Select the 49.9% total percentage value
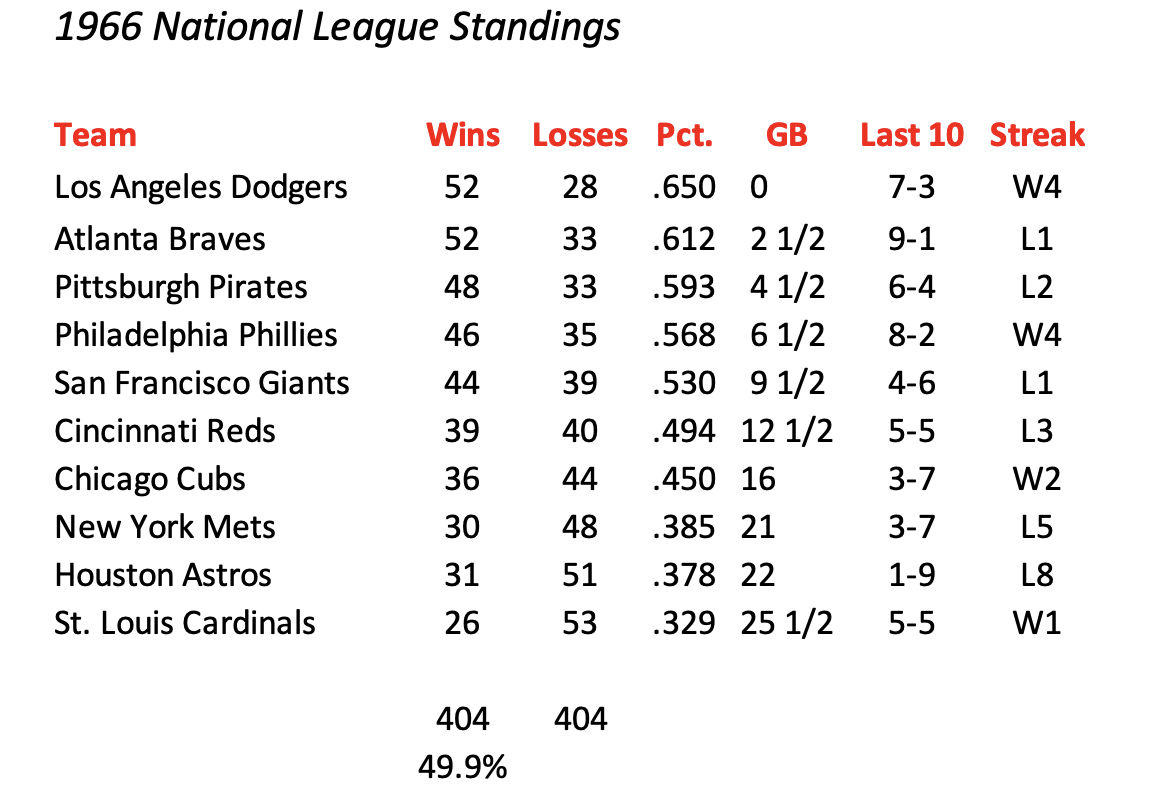Screen dimensions: 1150x798 tap(463, 768)
